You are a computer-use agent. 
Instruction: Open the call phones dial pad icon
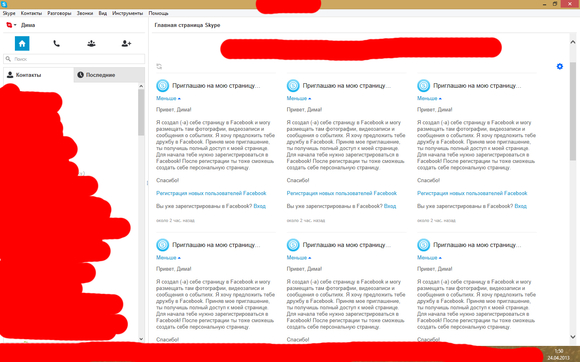pyautogui.click(x=57, y=44)
